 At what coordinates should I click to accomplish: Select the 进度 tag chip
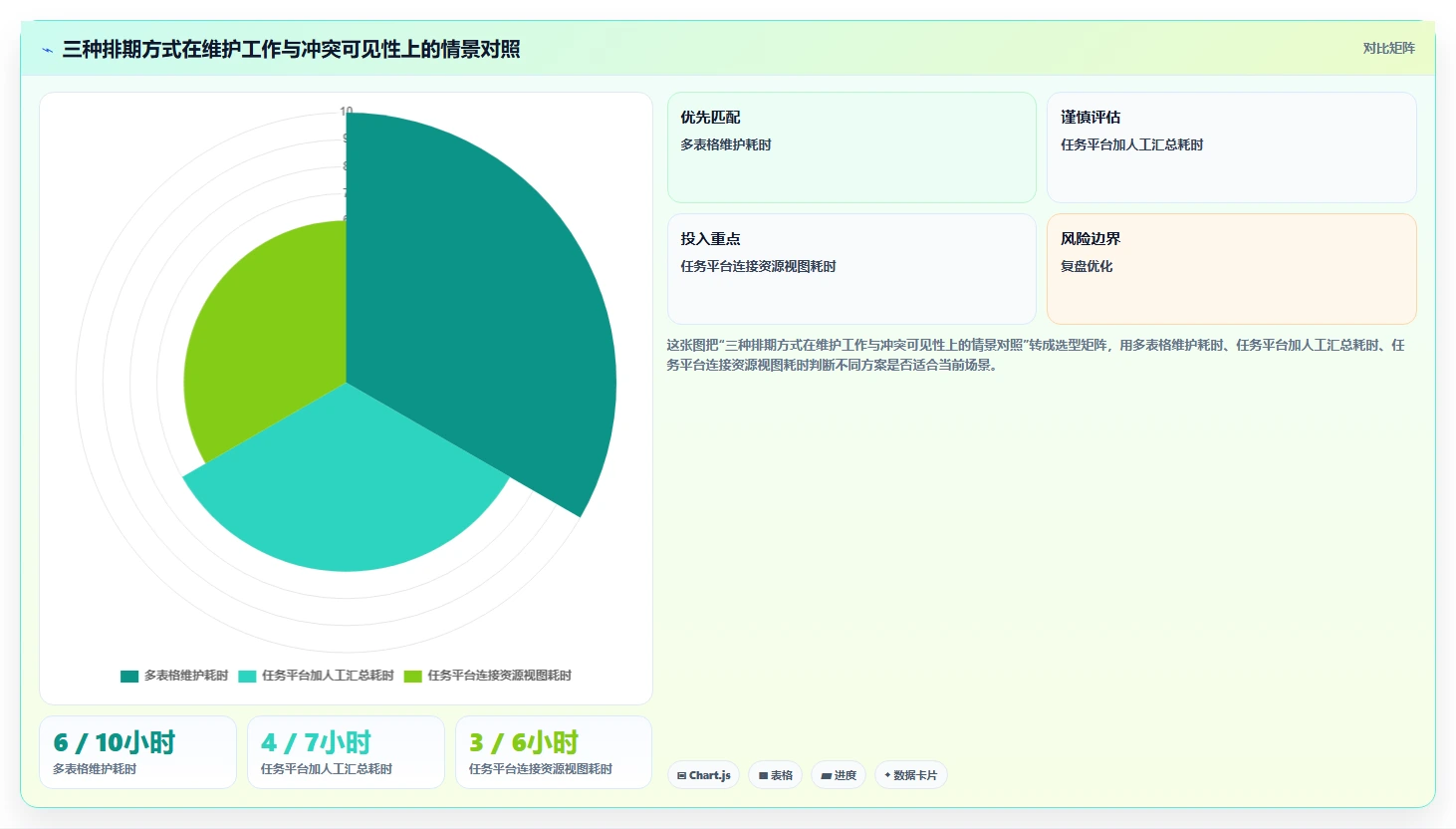pos(839,775)
